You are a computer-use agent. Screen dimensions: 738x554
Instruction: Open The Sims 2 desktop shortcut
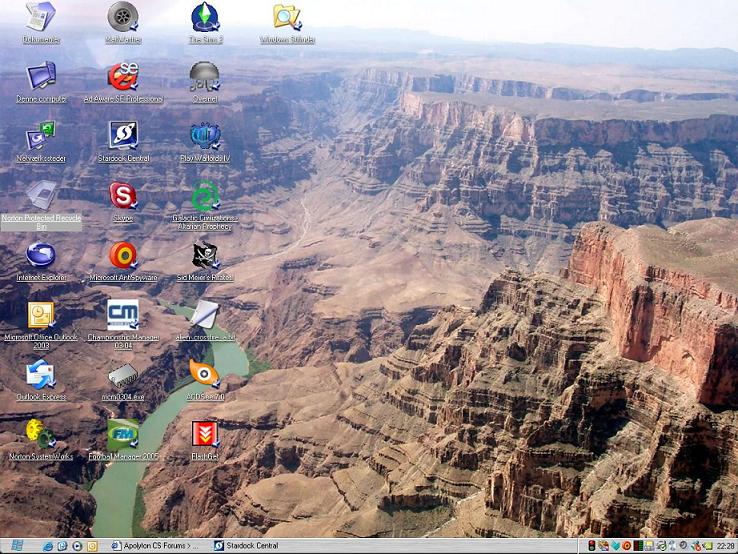point(205,18)
